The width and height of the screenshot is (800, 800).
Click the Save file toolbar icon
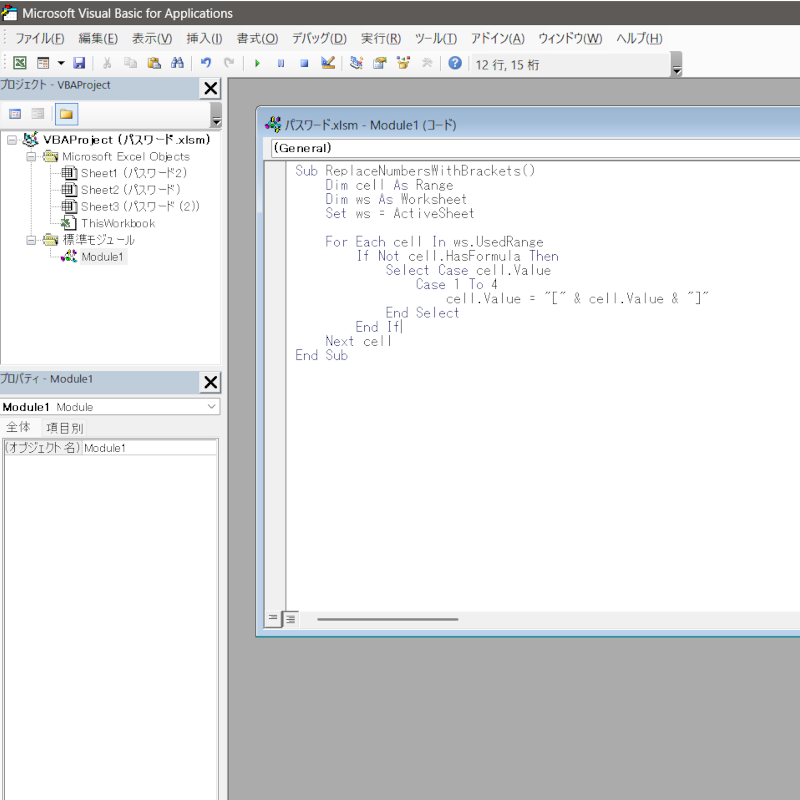click(x=79, y=63)
